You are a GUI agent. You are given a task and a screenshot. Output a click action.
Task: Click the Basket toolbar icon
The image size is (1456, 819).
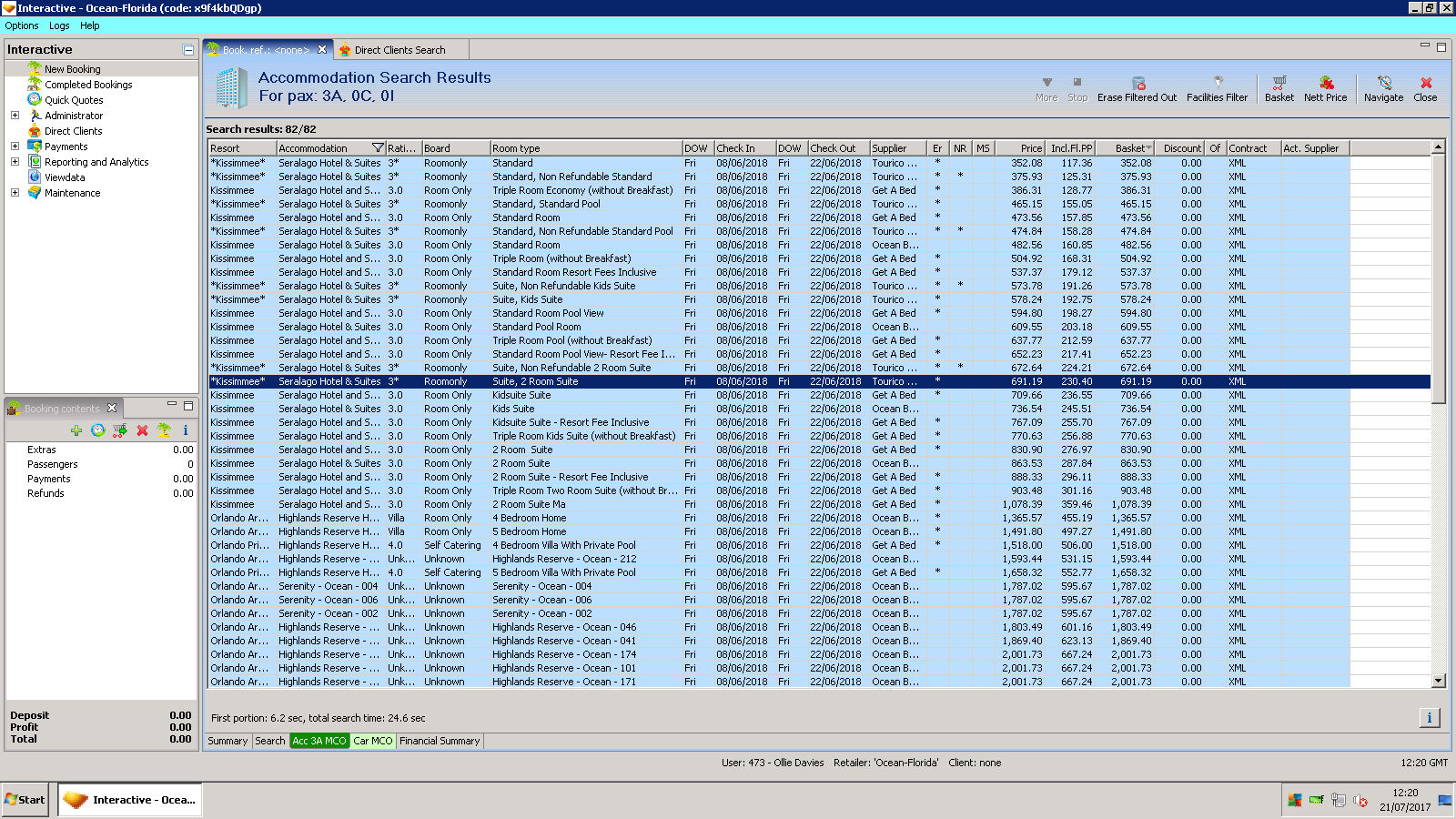1279,84
